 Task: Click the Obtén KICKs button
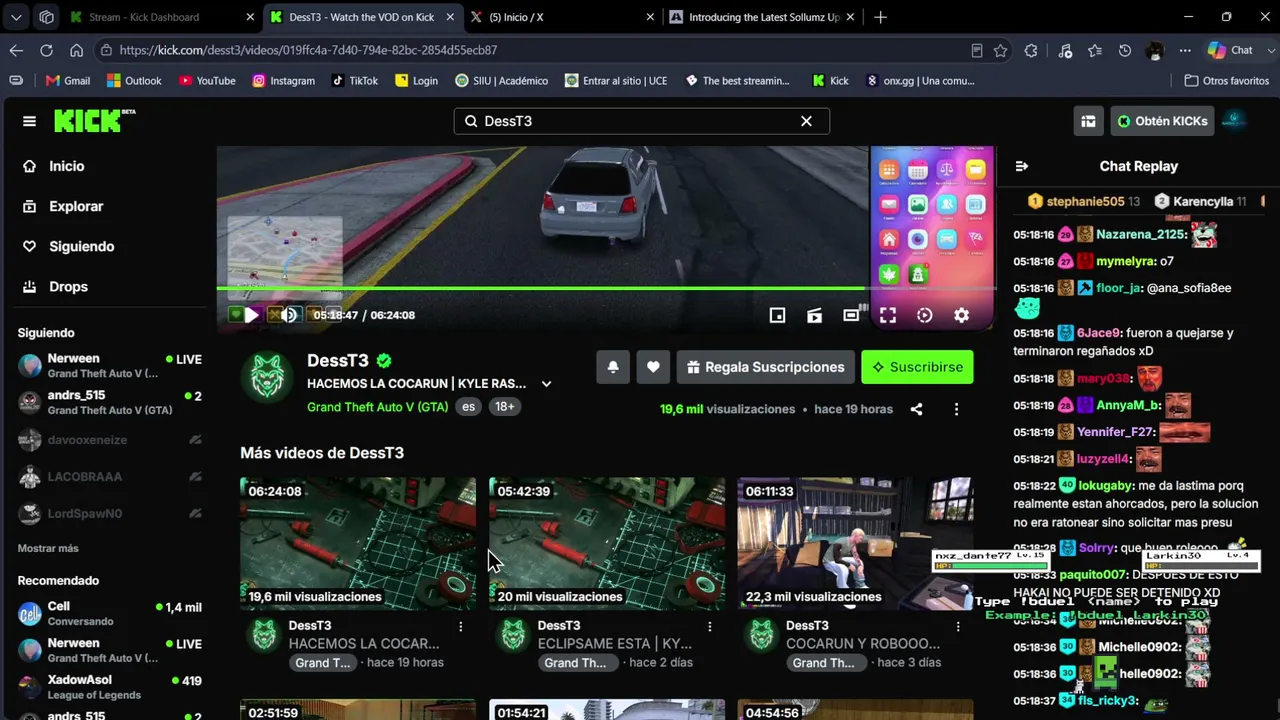[1162, 121]
